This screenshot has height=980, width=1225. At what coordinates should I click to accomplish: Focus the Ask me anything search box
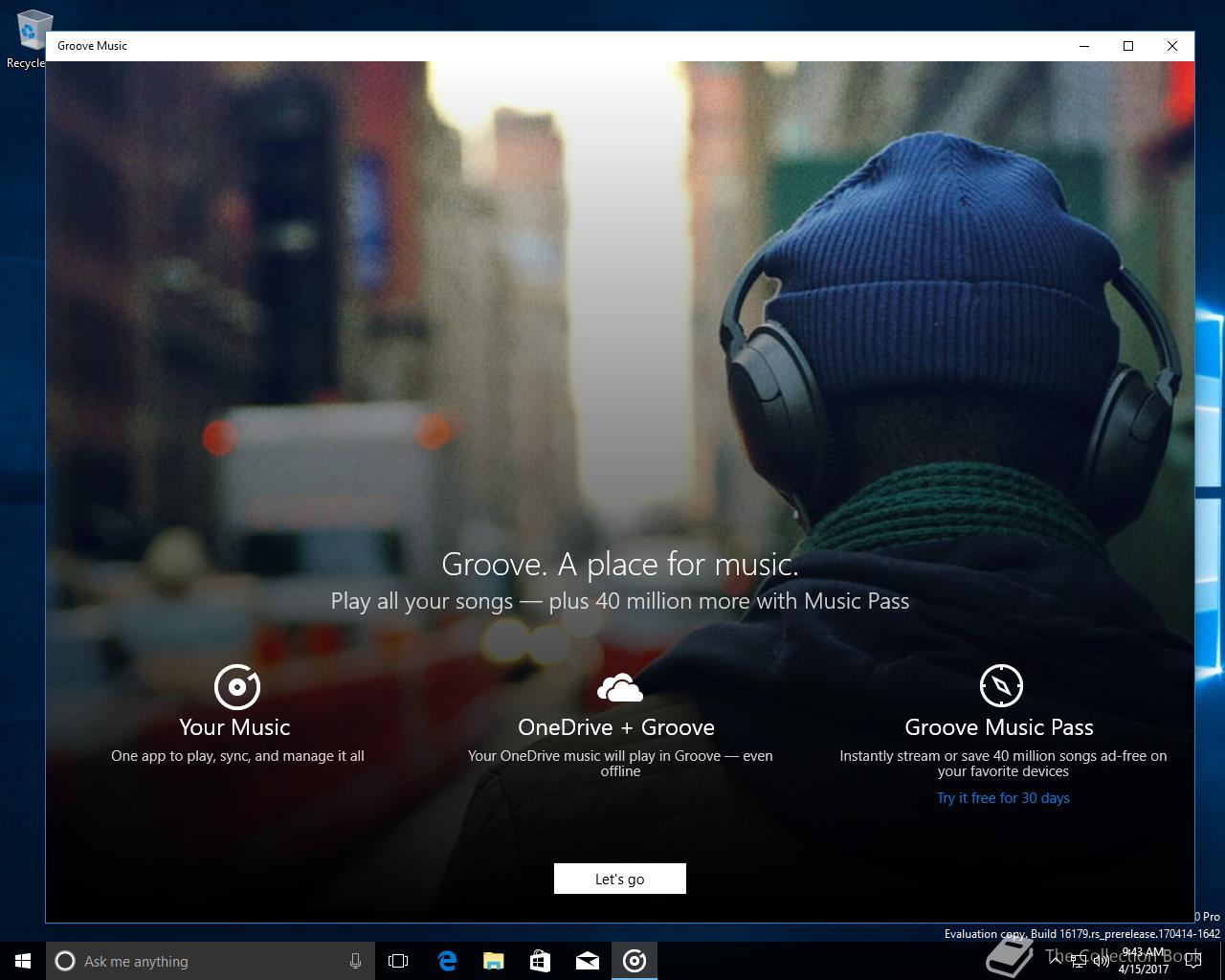210,961
